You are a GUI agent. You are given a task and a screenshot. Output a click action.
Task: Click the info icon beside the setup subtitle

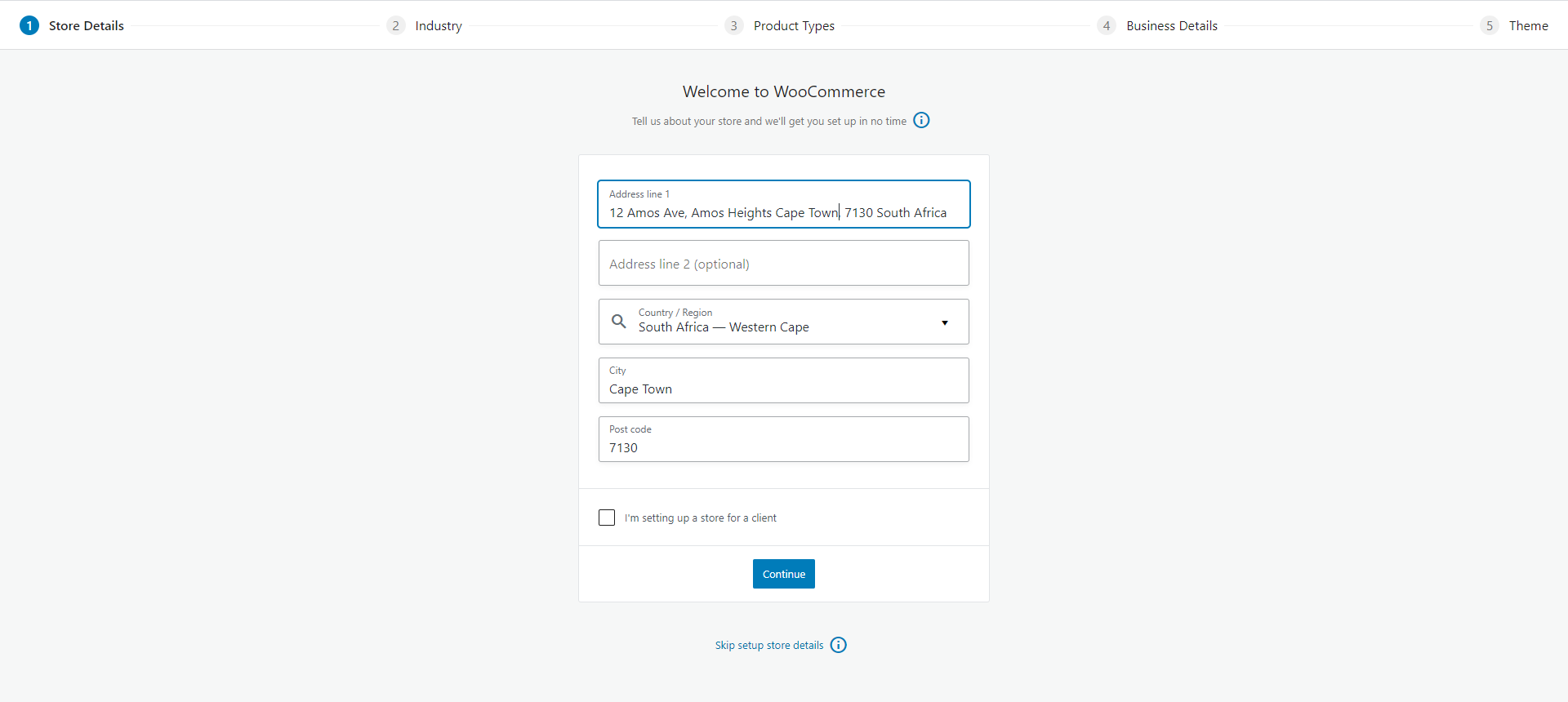tap(921, 120)
